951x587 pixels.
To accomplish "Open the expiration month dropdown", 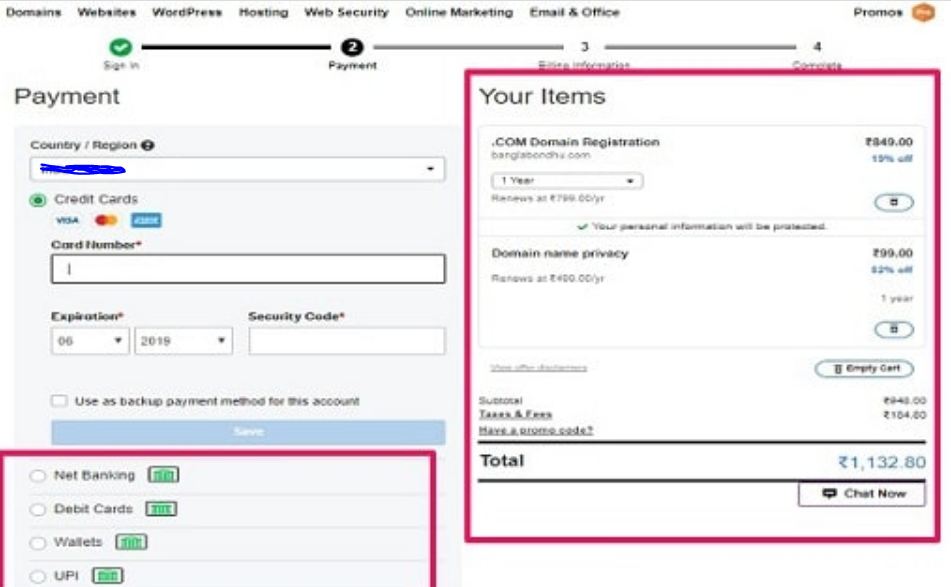I will click(89, 341).
